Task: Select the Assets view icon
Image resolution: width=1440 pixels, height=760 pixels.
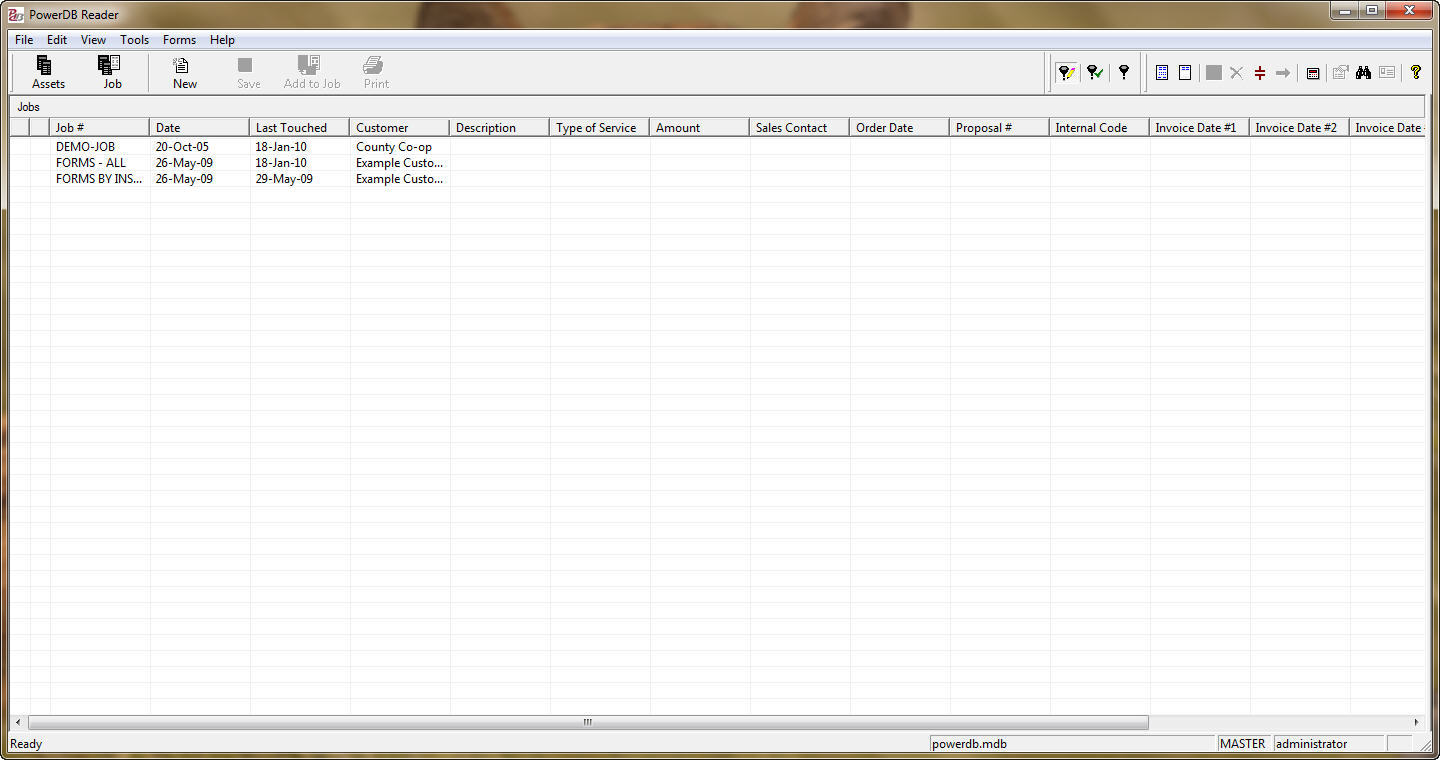Action: pyautogui.click(x=47, y=71)
